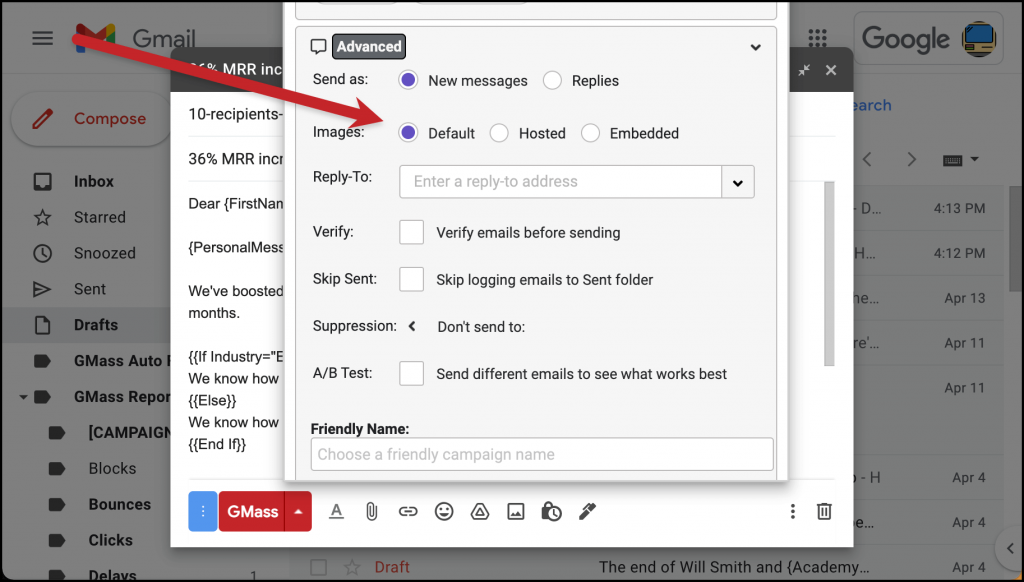Insert files using Google Drive

[480, 511]
